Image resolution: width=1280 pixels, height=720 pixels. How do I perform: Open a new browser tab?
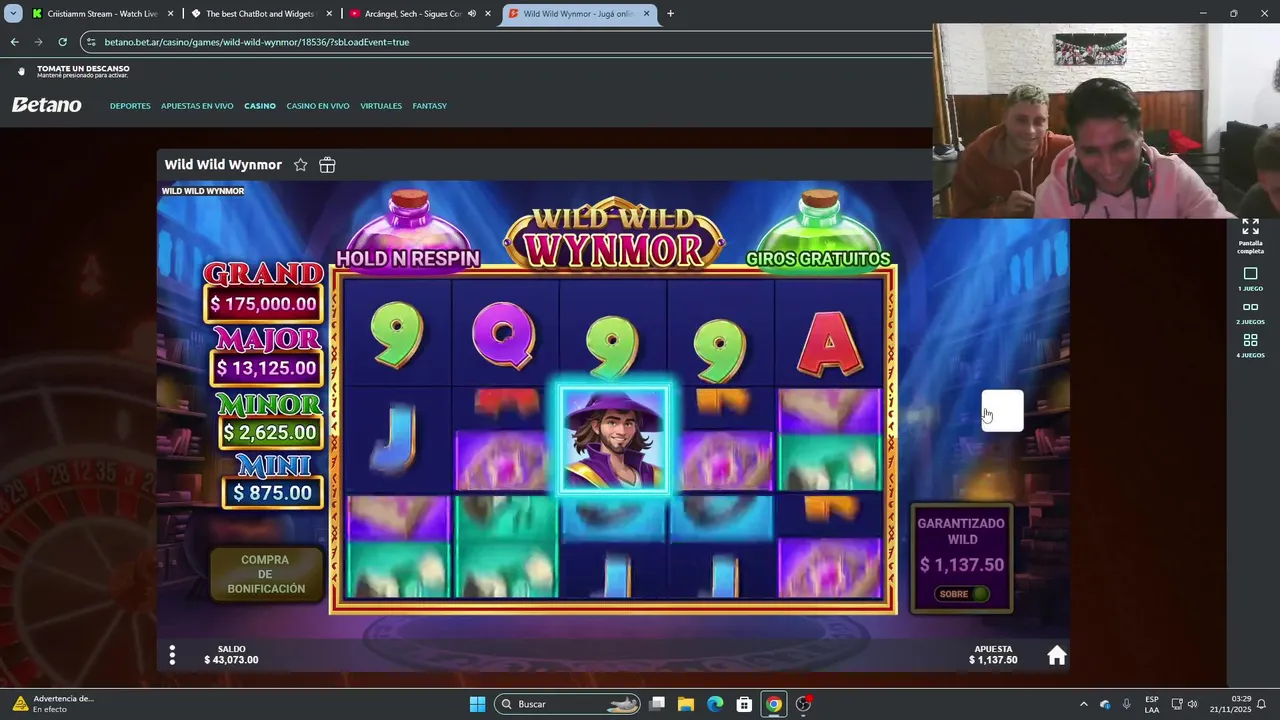[x=670, y=14]
